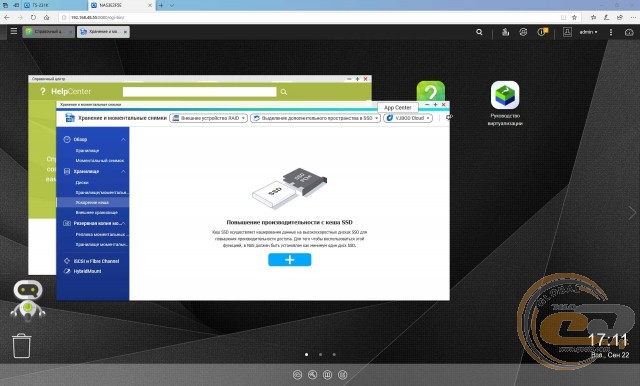This screenshot has width=640, height=386.
Task: Collapse the Резервная копия section chevron
Action: [123, 223]
